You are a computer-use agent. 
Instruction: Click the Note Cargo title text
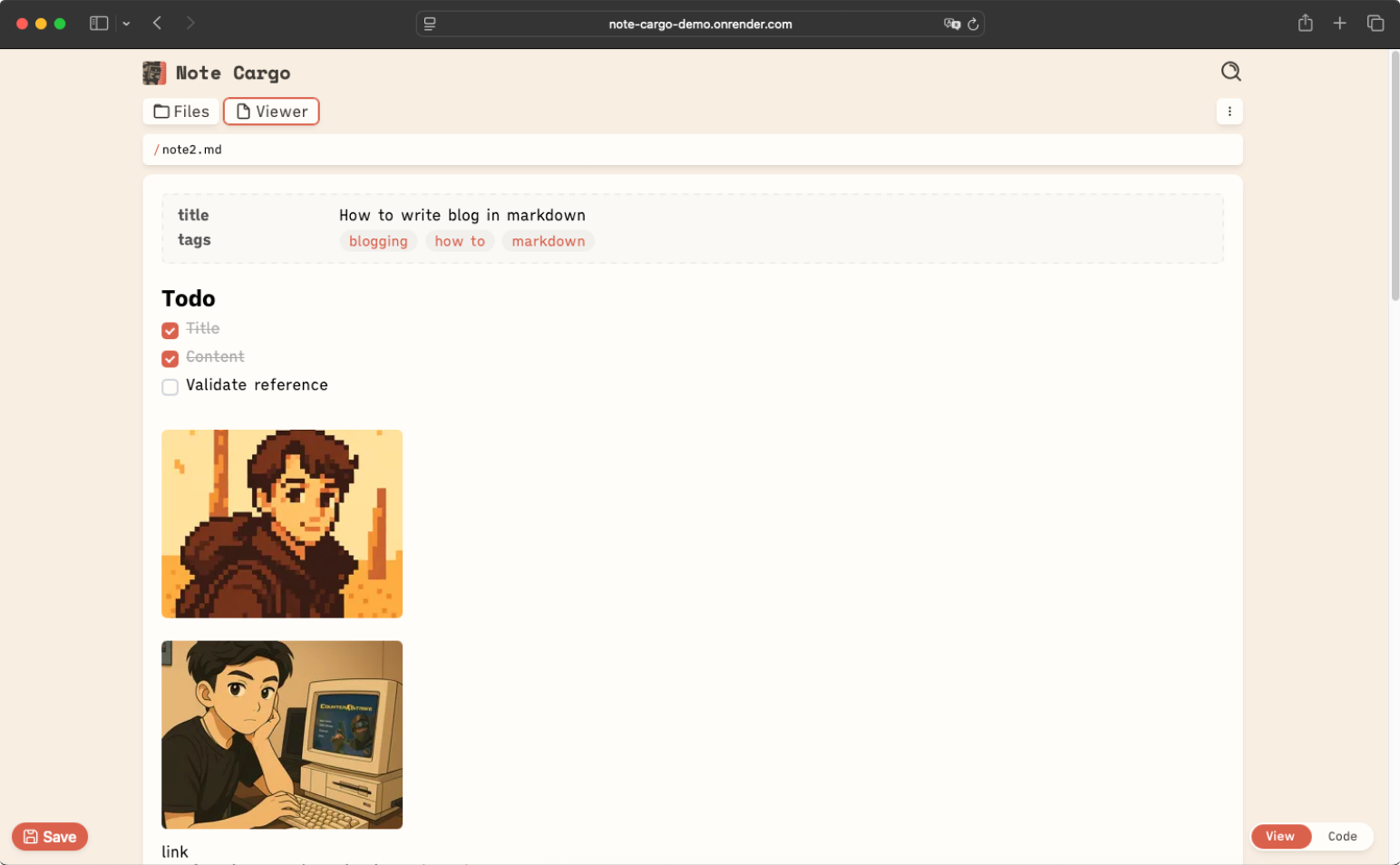233,73
